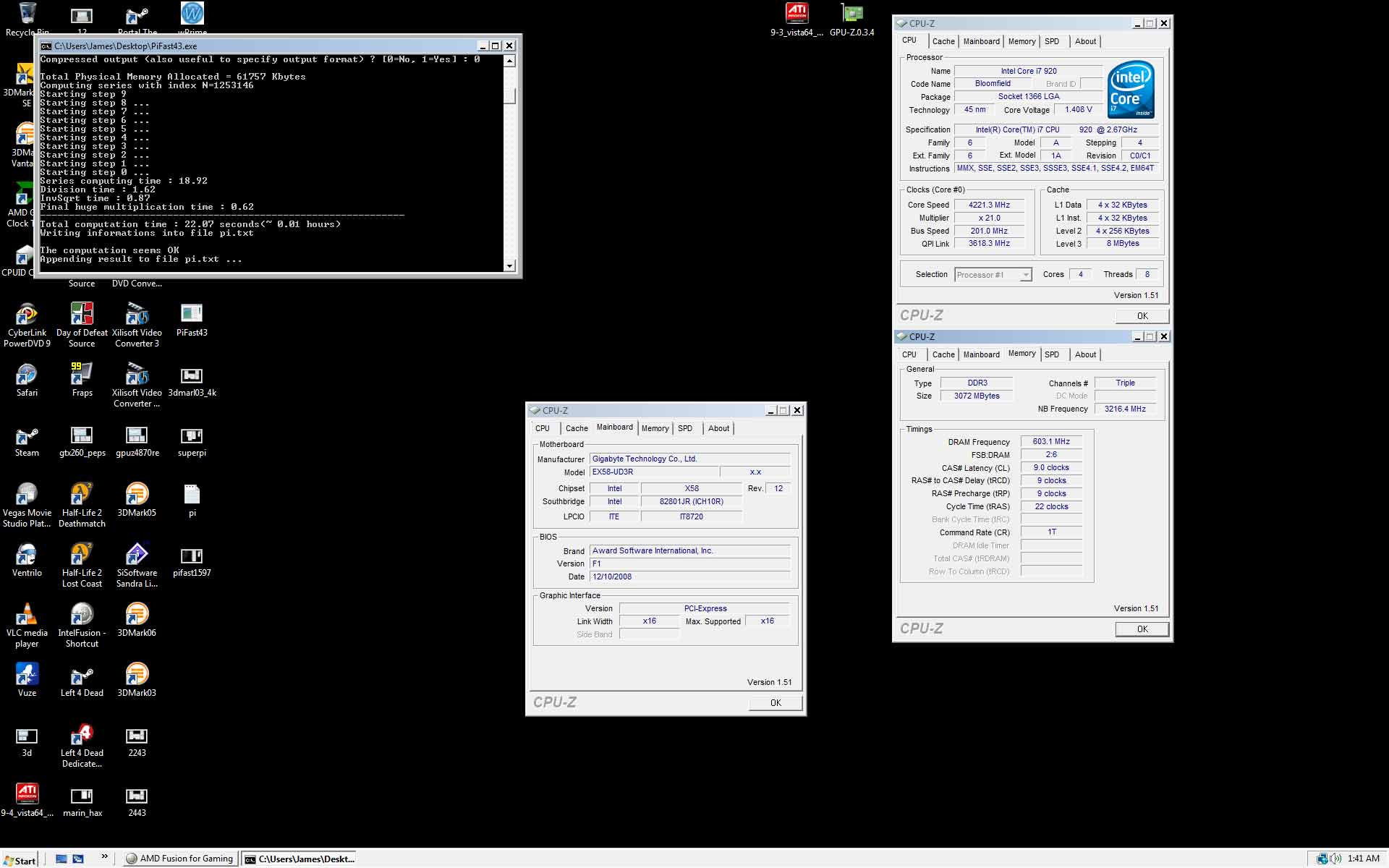
Task: Open the 9-3_vista64 ATI driver icon
Action: pos(797,13)
